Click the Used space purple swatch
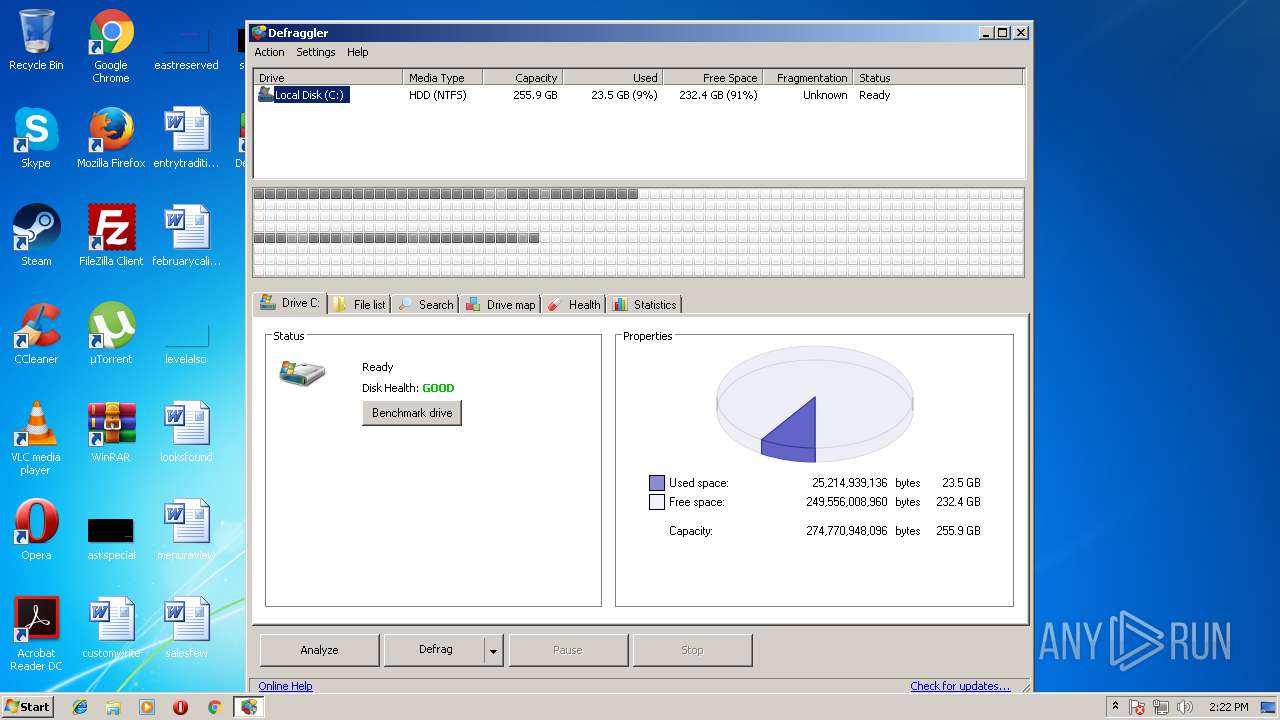Screen dimensions: 1280x720 coord(657,483)
